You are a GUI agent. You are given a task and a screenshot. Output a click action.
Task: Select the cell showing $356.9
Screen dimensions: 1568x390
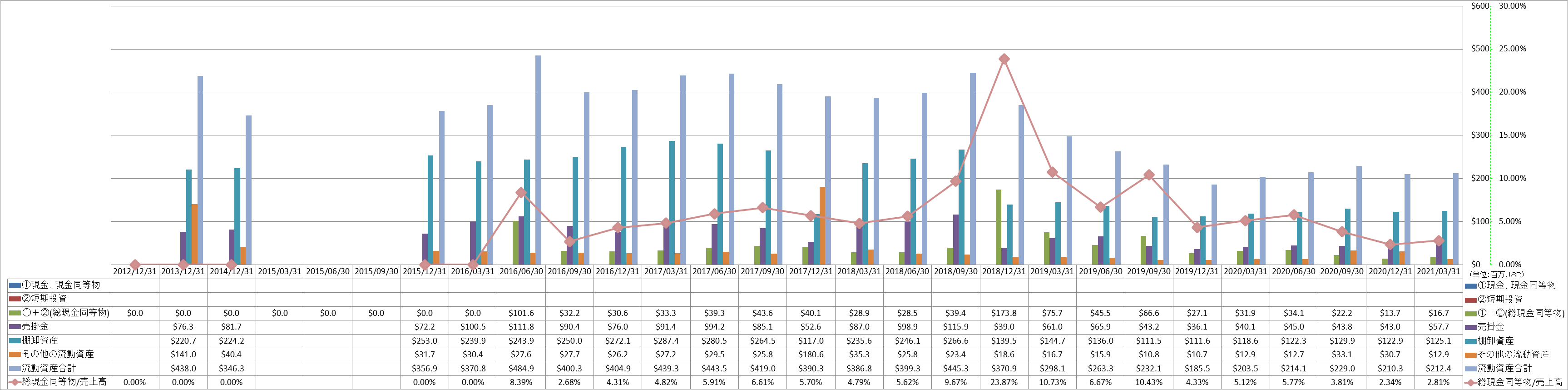[x=424, y=368]
